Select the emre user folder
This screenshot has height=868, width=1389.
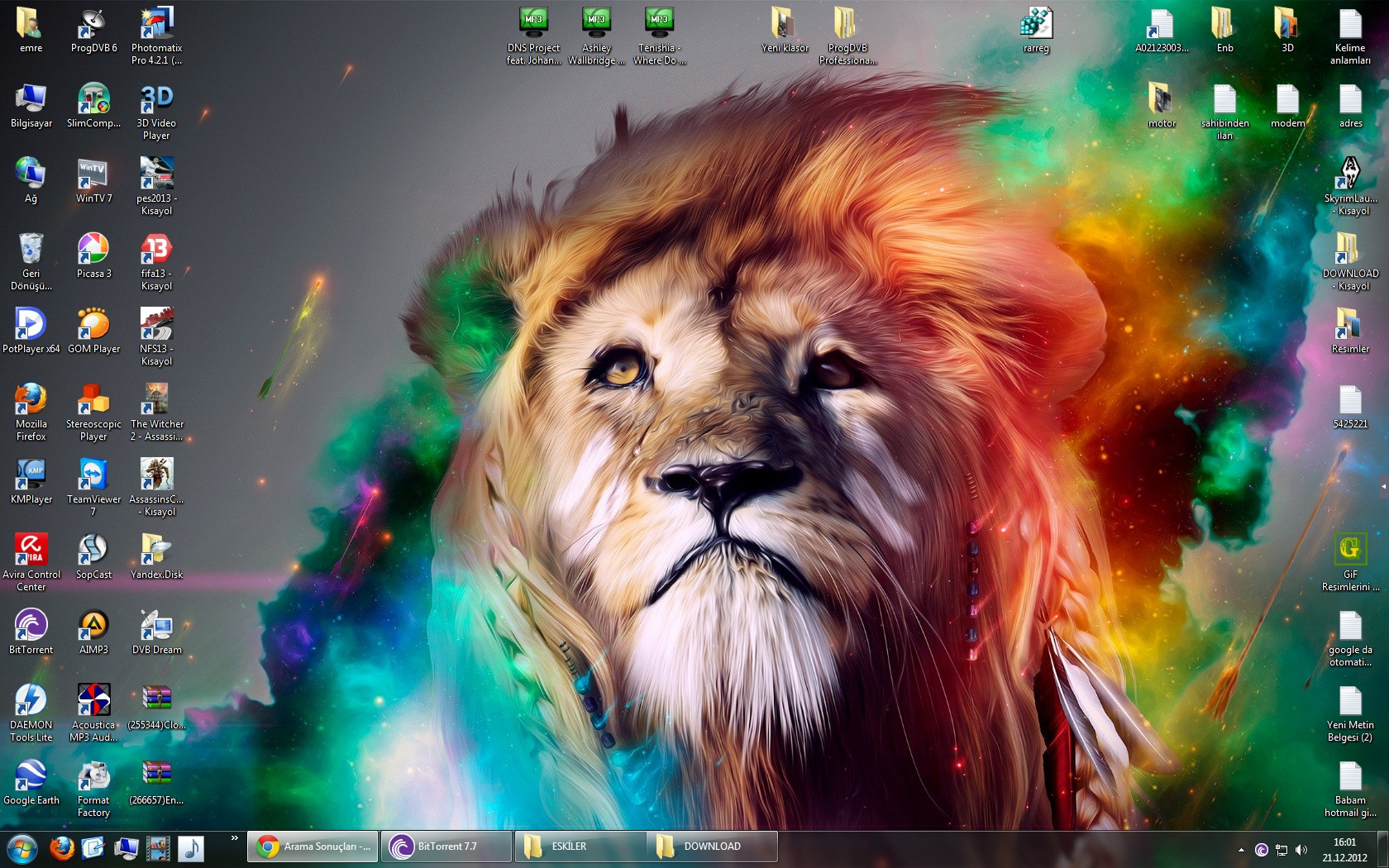coord(31,31)
